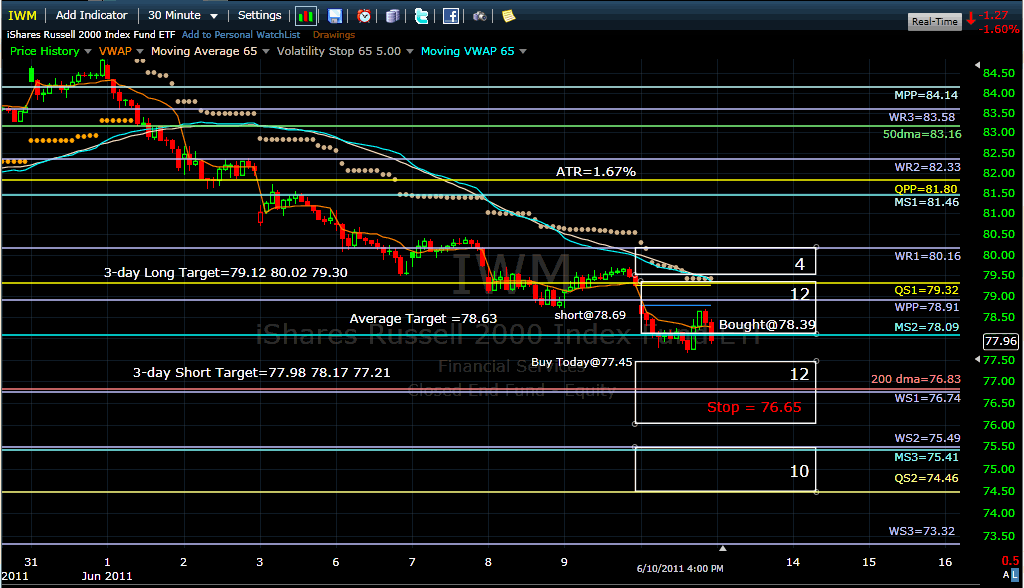Viewport: 1024px width, 588px height.
Task: Click the 'Stop = 76.65' red annotation
Action: 754,407
